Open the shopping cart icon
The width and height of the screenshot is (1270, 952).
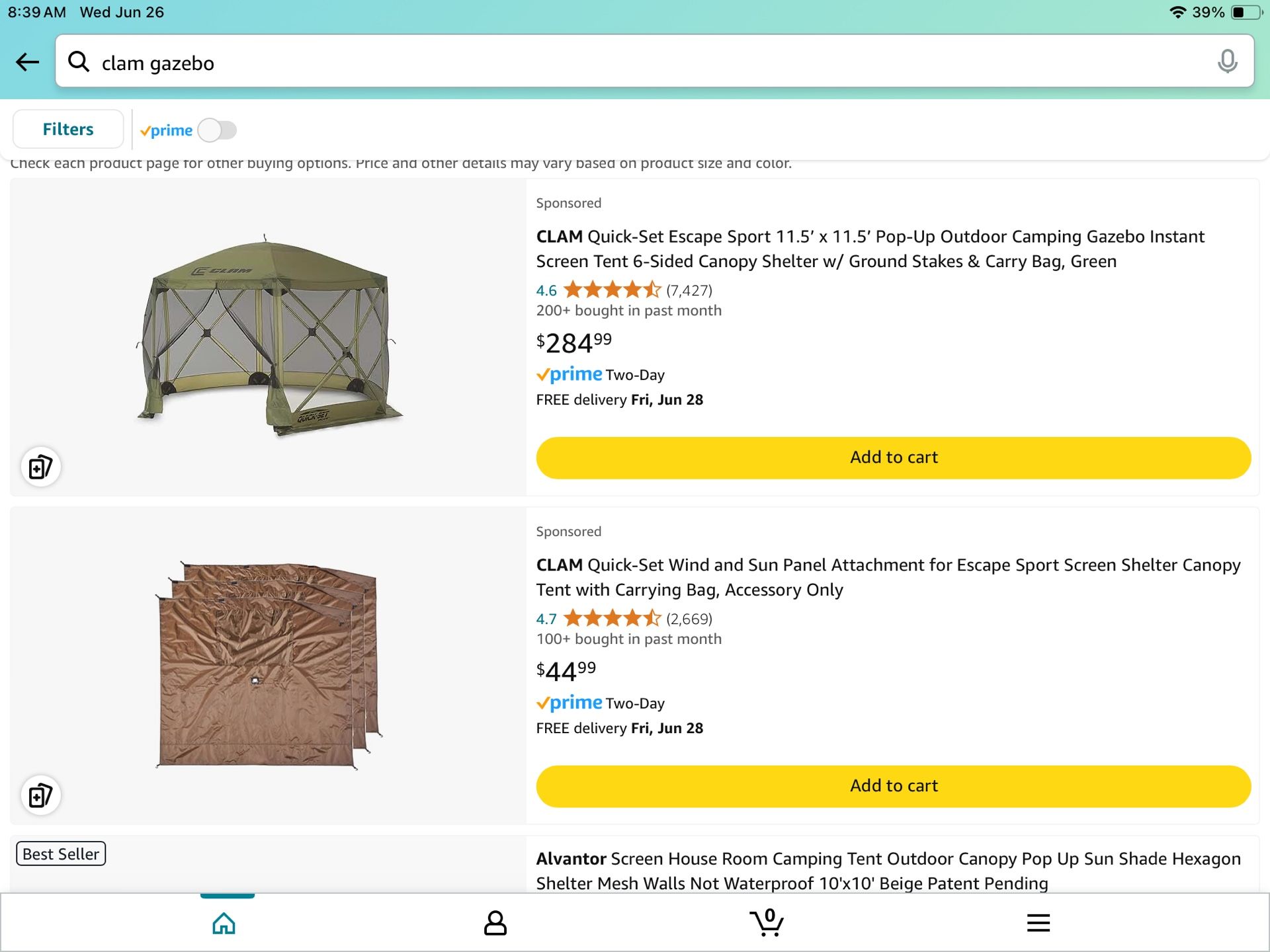[x=767, y=923]
